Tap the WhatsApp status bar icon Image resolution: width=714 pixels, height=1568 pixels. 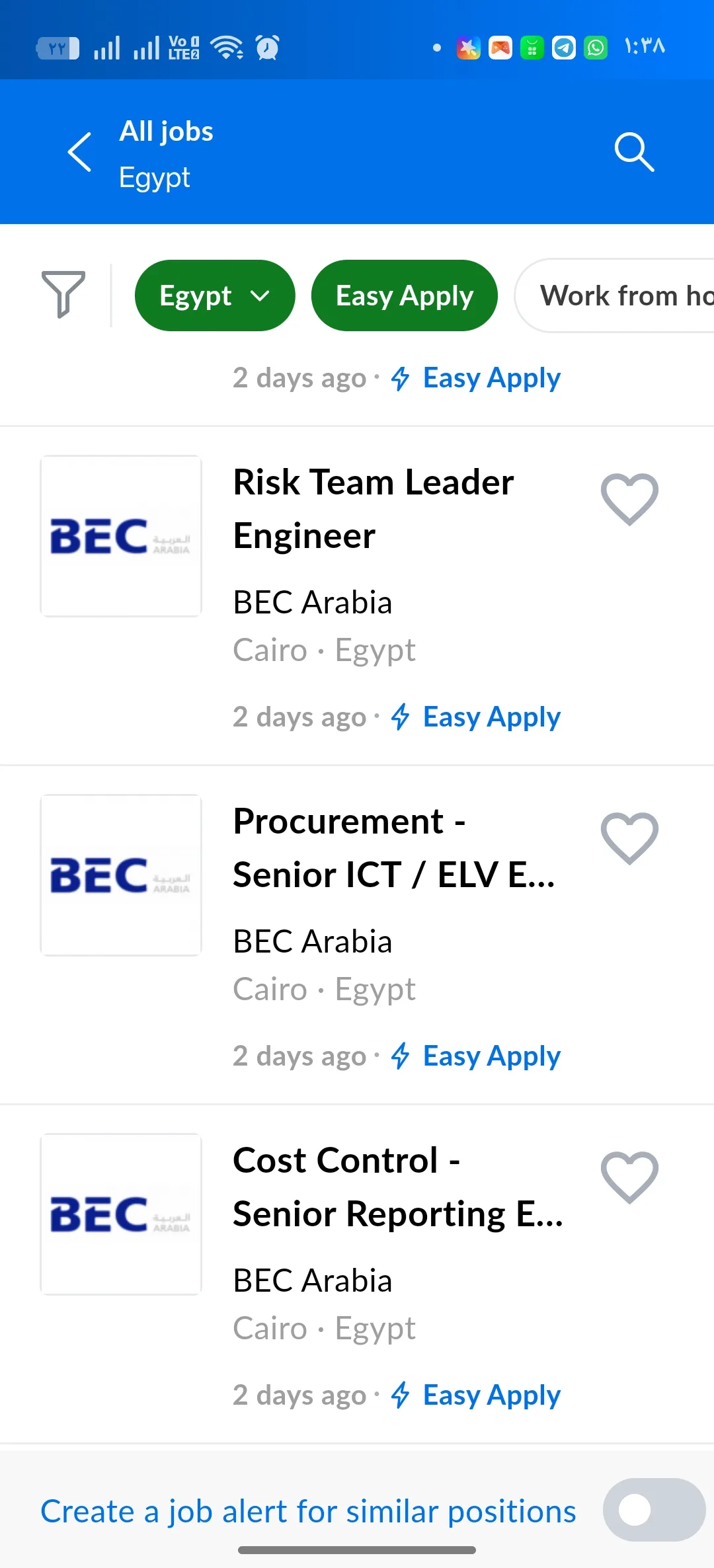(x=596, y=48)
